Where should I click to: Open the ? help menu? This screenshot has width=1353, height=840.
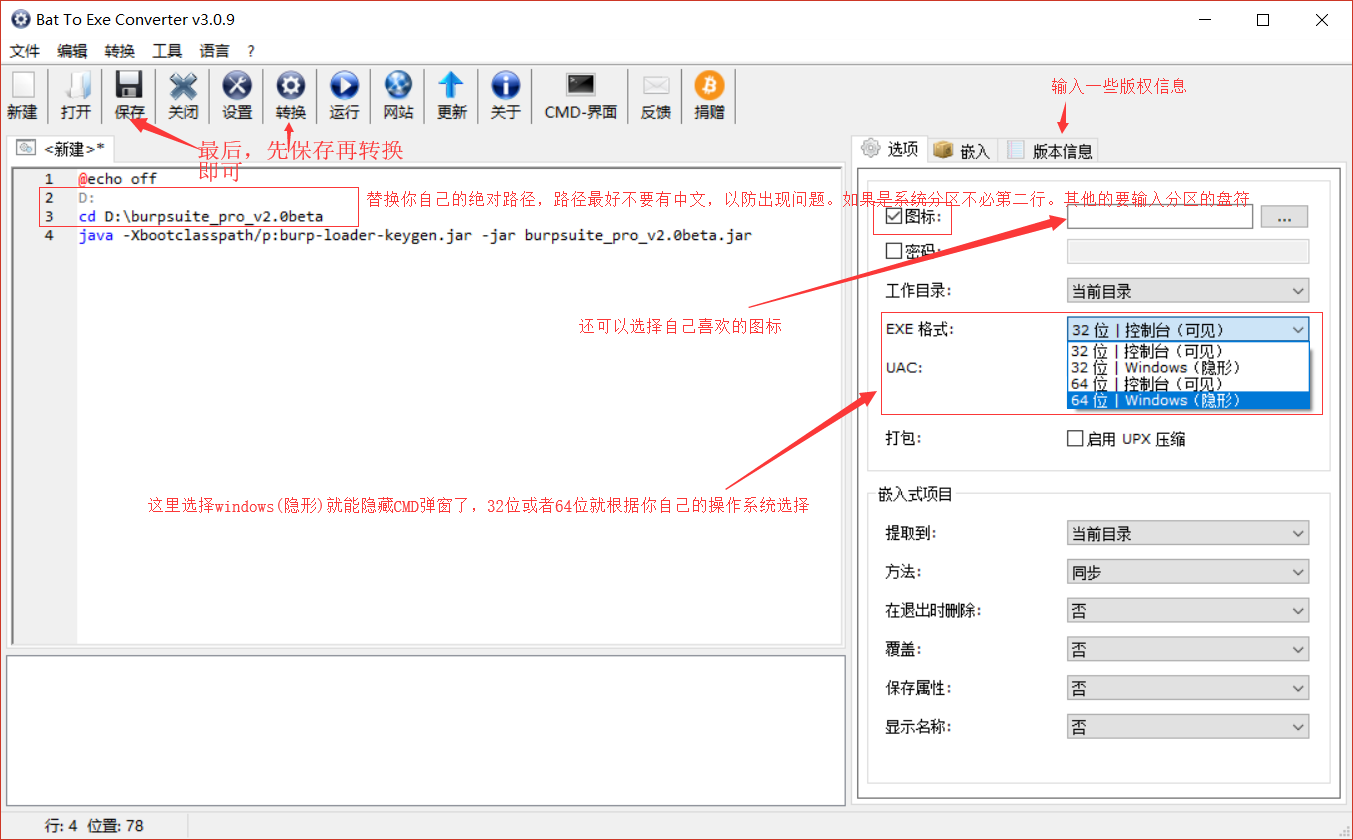[251, 51]
